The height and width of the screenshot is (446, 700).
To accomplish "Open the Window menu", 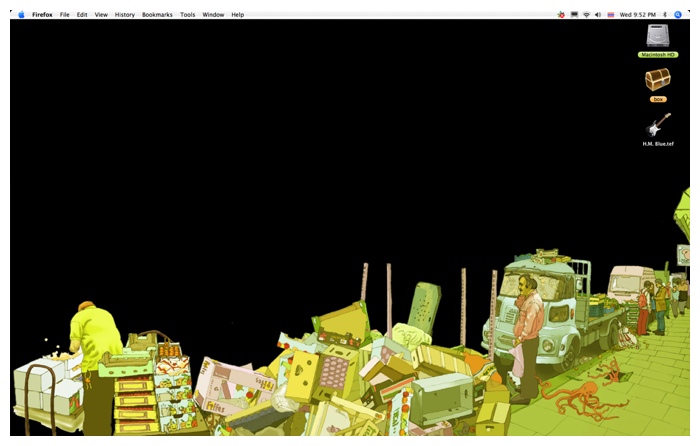I will [x=213, y=15].
